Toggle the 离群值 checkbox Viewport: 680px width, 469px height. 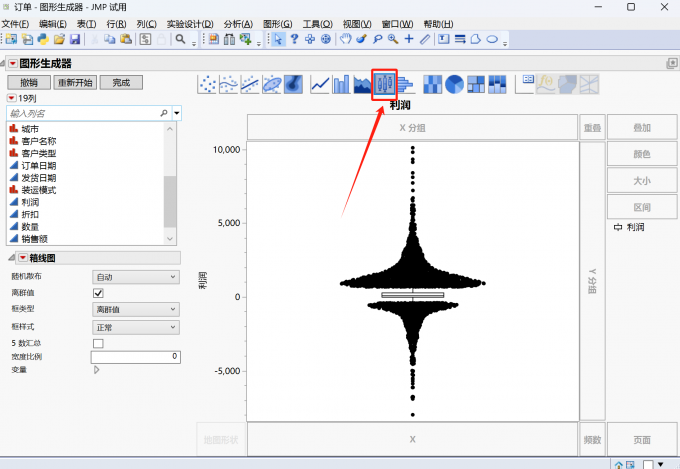(x=98, y=293)
